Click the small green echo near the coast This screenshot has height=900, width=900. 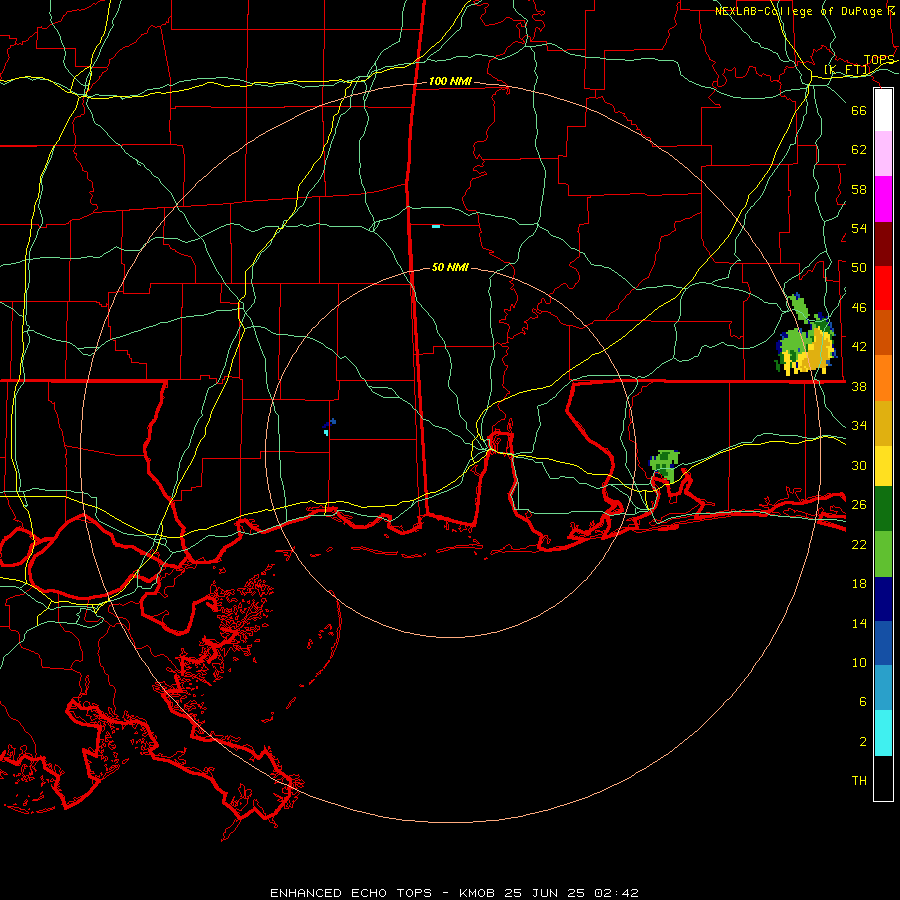(x=665, y=465)
